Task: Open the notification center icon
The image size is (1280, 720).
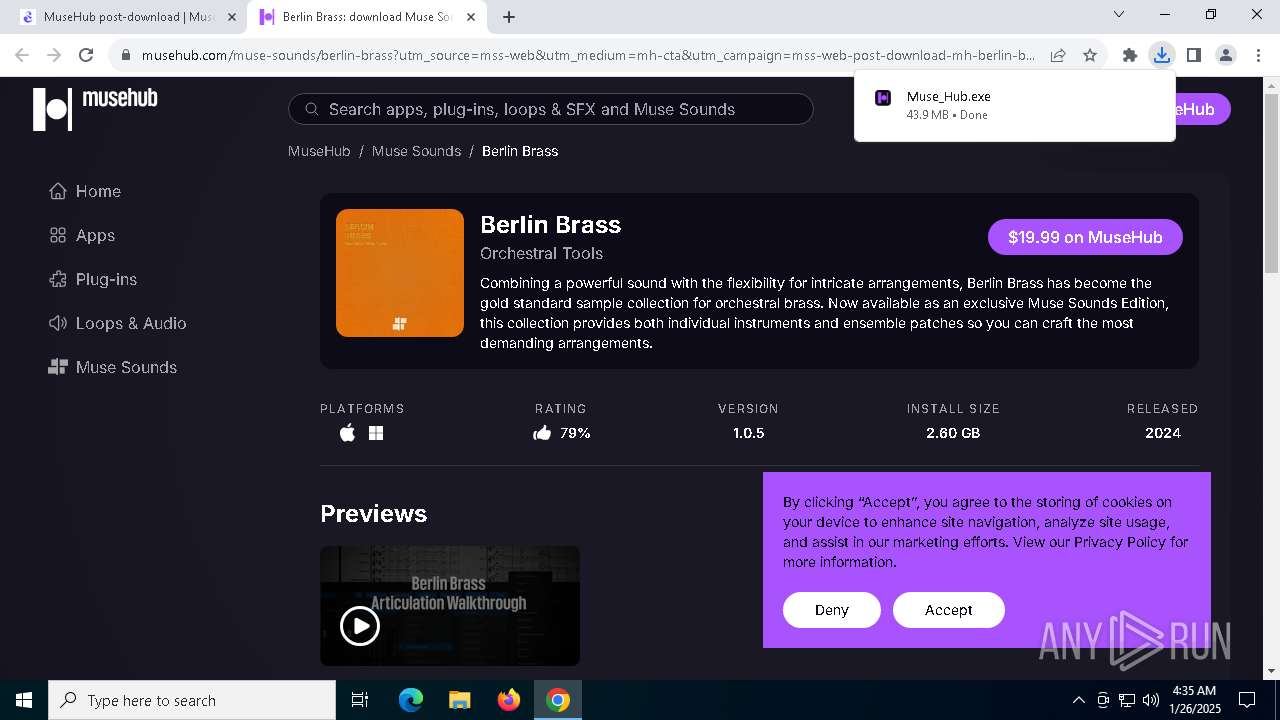Action: click(1247, 700)
